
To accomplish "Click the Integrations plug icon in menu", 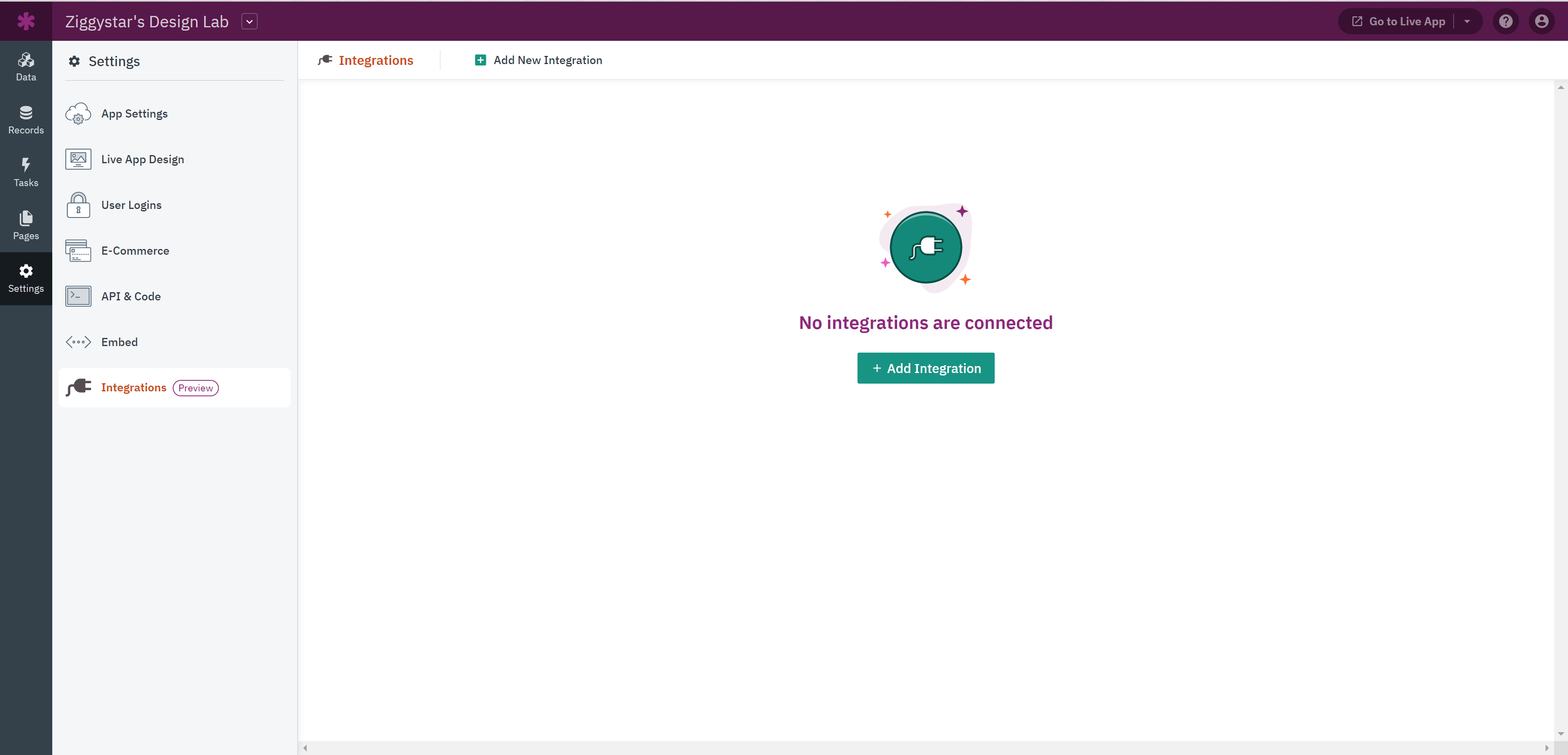I will click(x=78, y=388).
